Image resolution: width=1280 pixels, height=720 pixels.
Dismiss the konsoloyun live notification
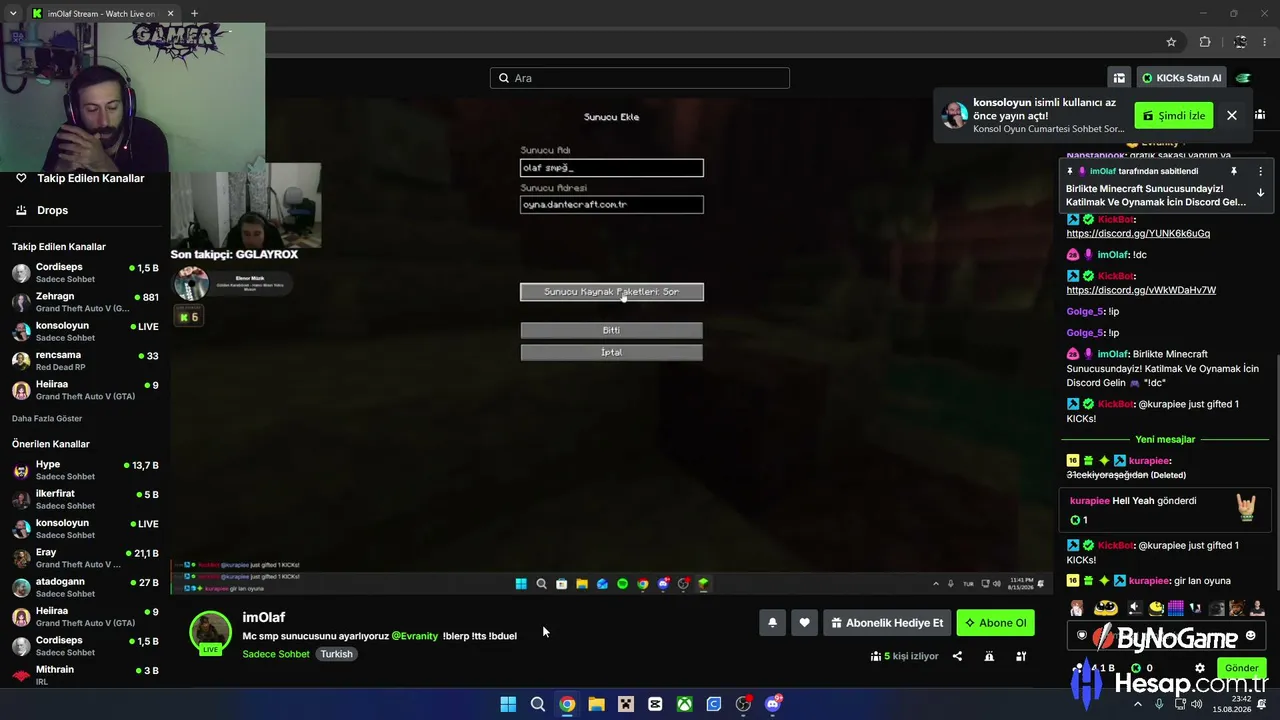1232,116
